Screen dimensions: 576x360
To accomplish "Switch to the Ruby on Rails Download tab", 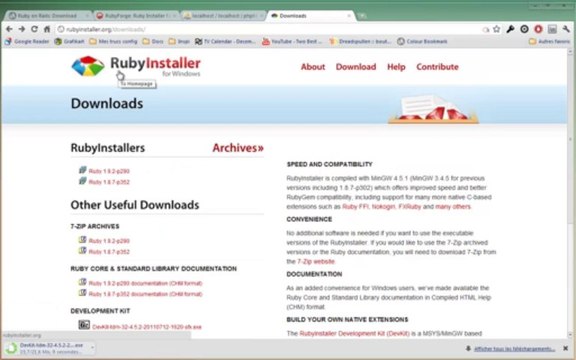I will (x=49, y=16).
